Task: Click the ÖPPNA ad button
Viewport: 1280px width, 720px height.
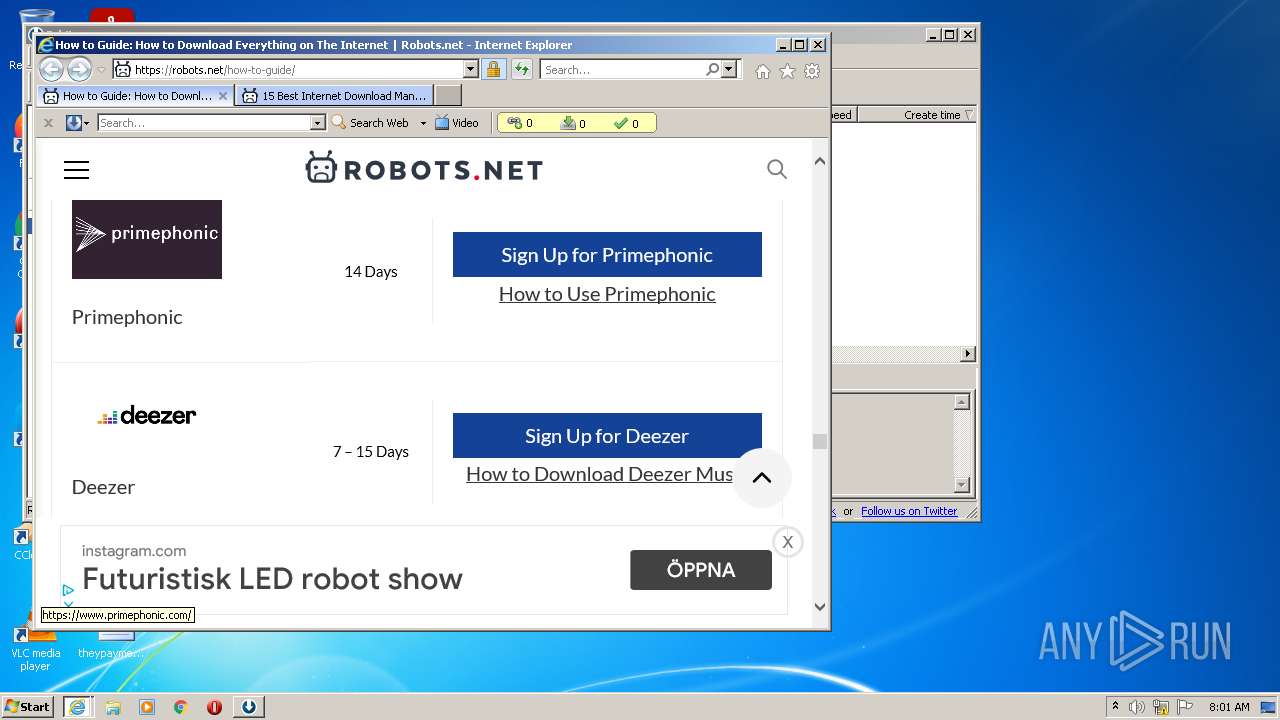Action: 701,570
